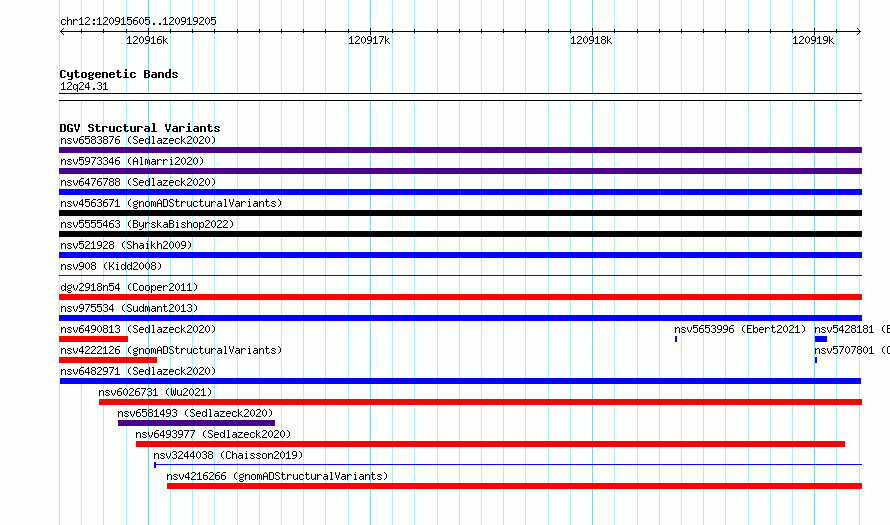
Task: Select the nsv6476788 blue variant bar
Action: click(x=460, y=192)
